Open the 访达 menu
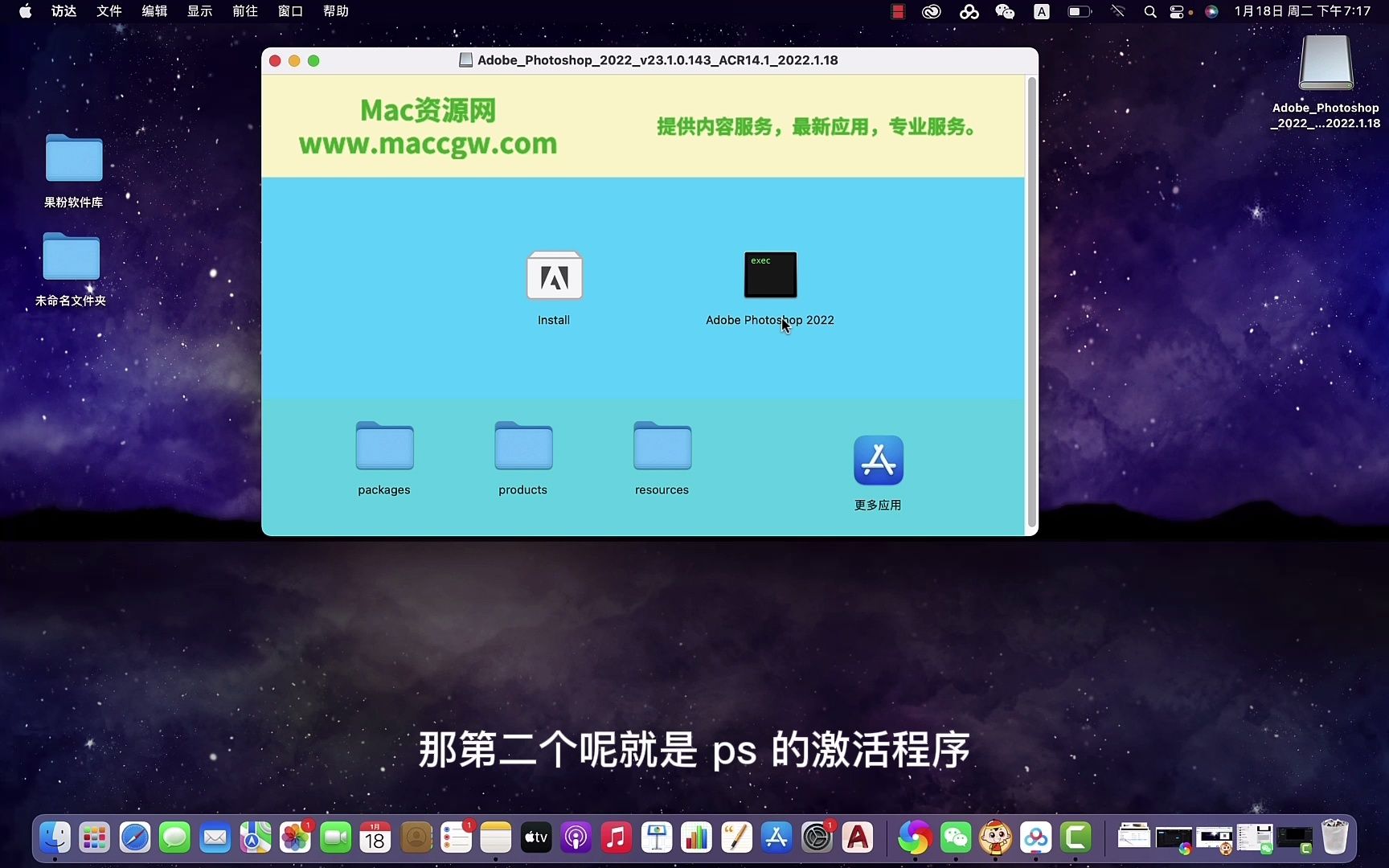Viewport: 1389px width, 868px height. point(64,11)
